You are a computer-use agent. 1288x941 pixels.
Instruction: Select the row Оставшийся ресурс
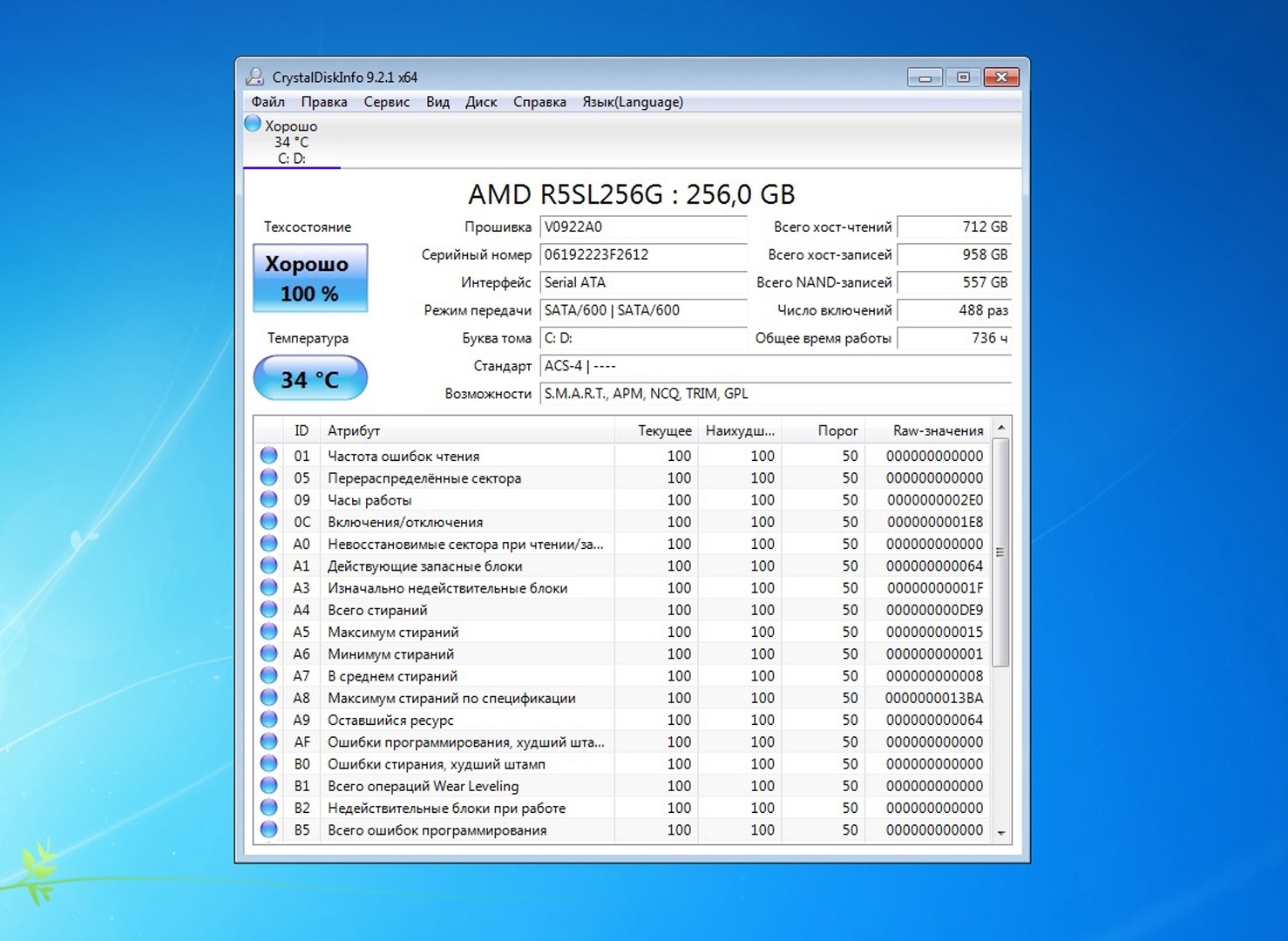click(622, 720)
